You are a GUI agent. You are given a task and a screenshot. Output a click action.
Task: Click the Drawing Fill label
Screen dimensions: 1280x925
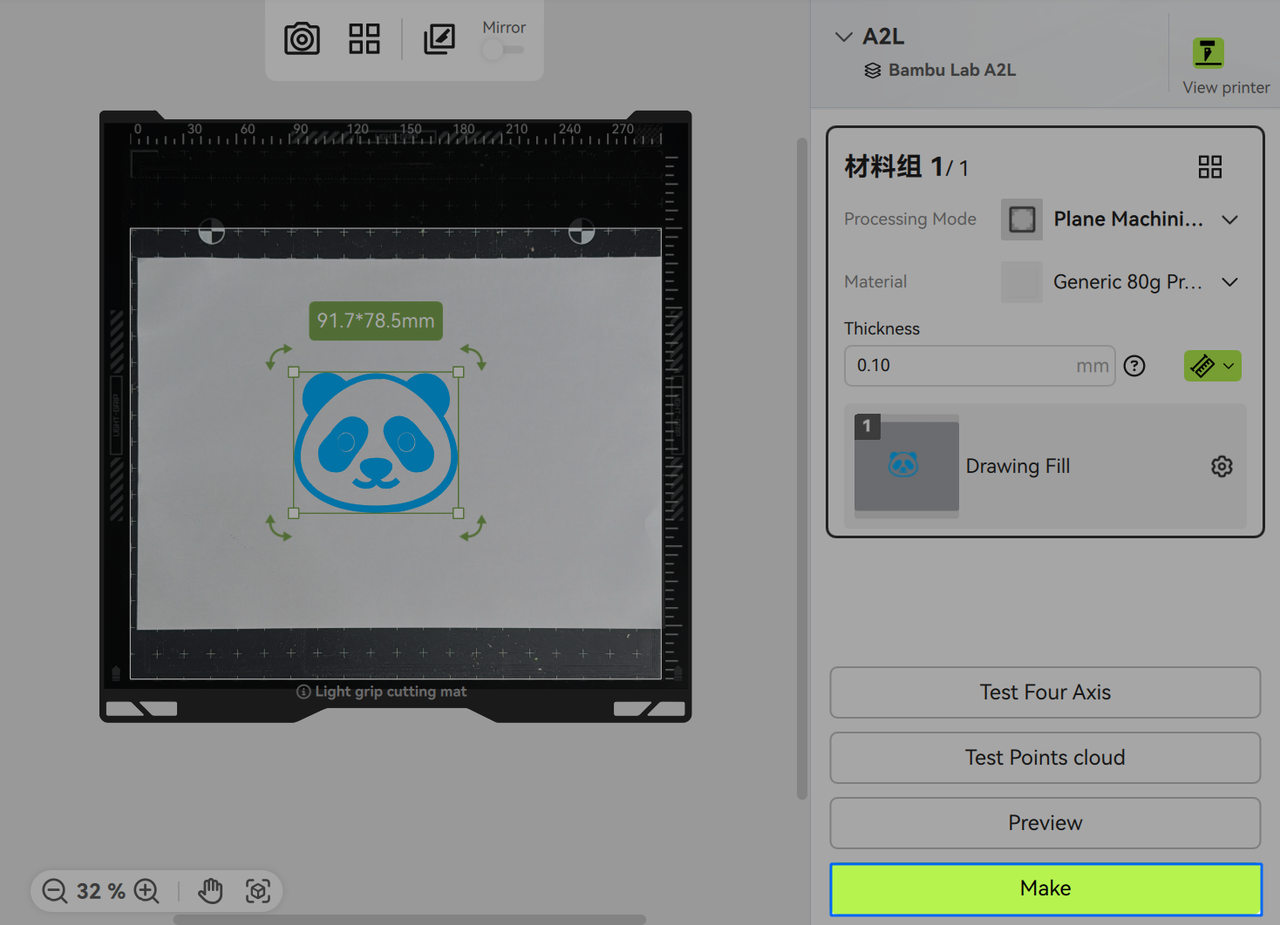pos(1018,466)
